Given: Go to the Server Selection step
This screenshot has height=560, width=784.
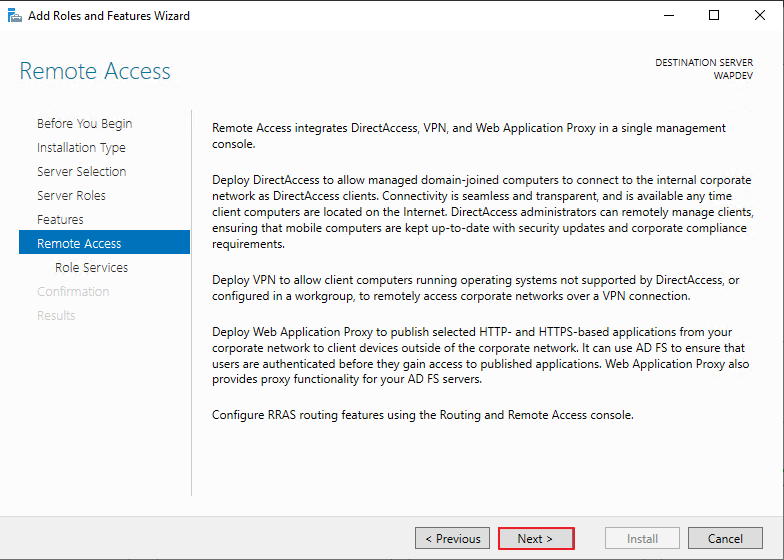Looking at the screenshot, I should pos(82,172).
